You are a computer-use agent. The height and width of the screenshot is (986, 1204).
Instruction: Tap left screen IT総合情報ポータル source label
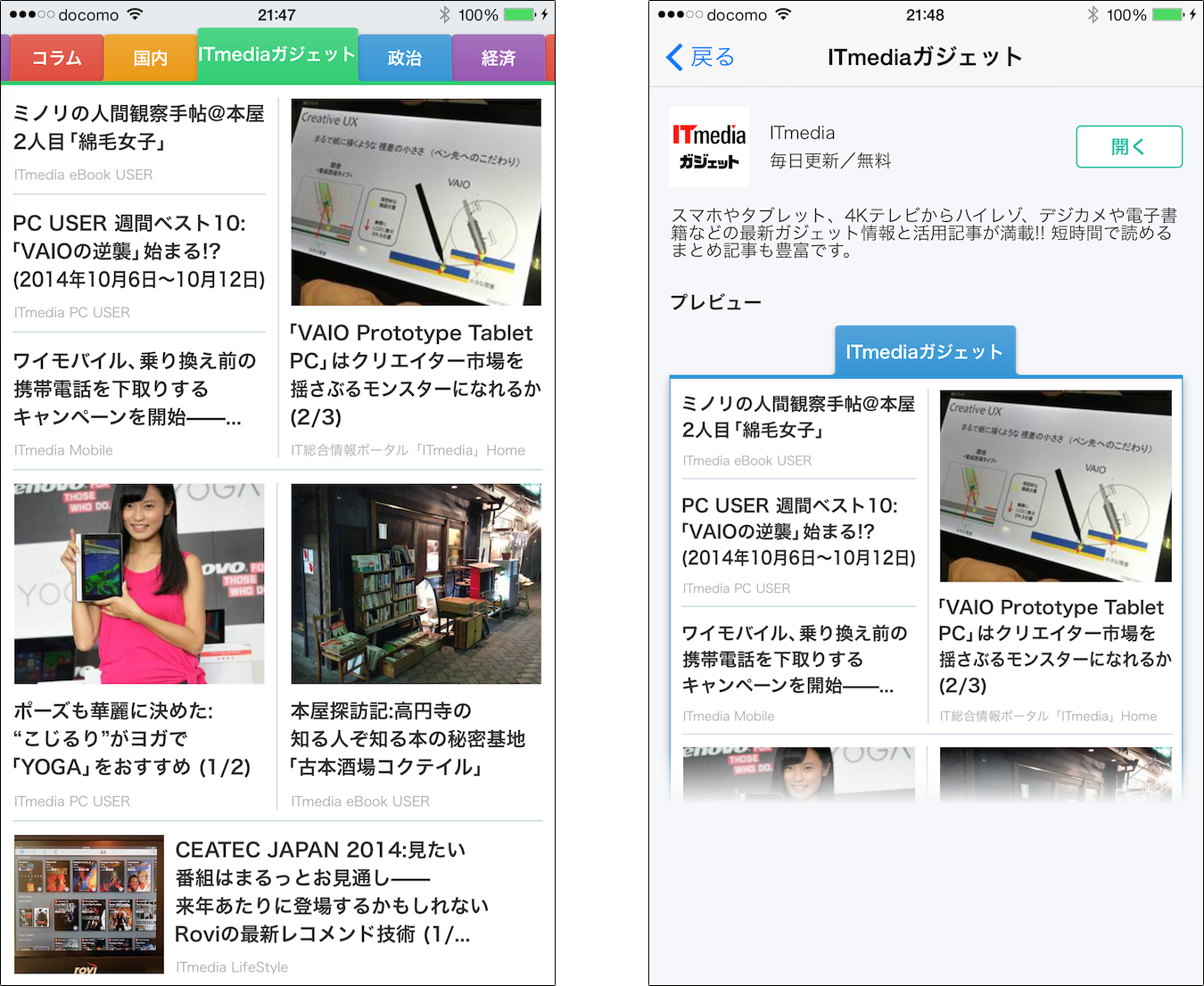click(x=408, y=450)
